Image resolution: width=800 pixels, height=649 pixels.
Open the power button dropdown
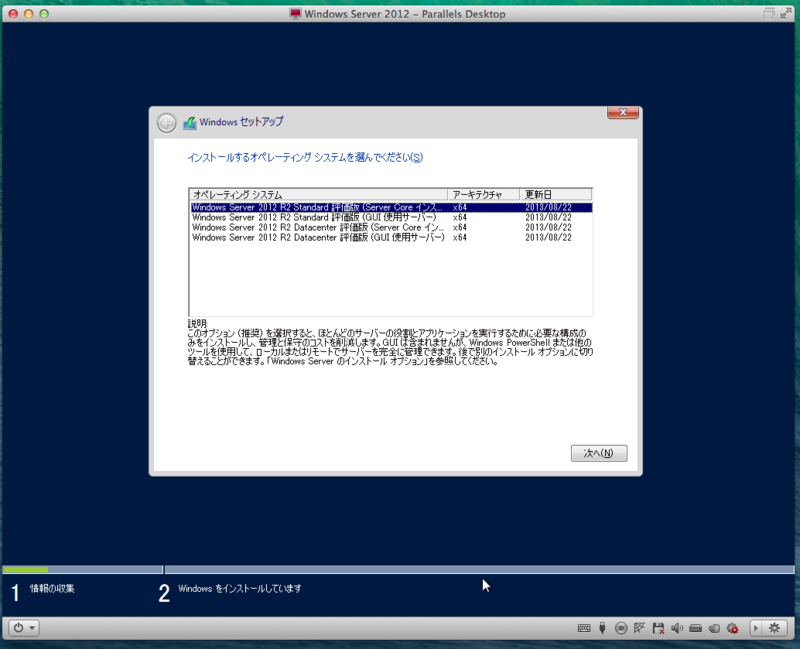point(24,628)
